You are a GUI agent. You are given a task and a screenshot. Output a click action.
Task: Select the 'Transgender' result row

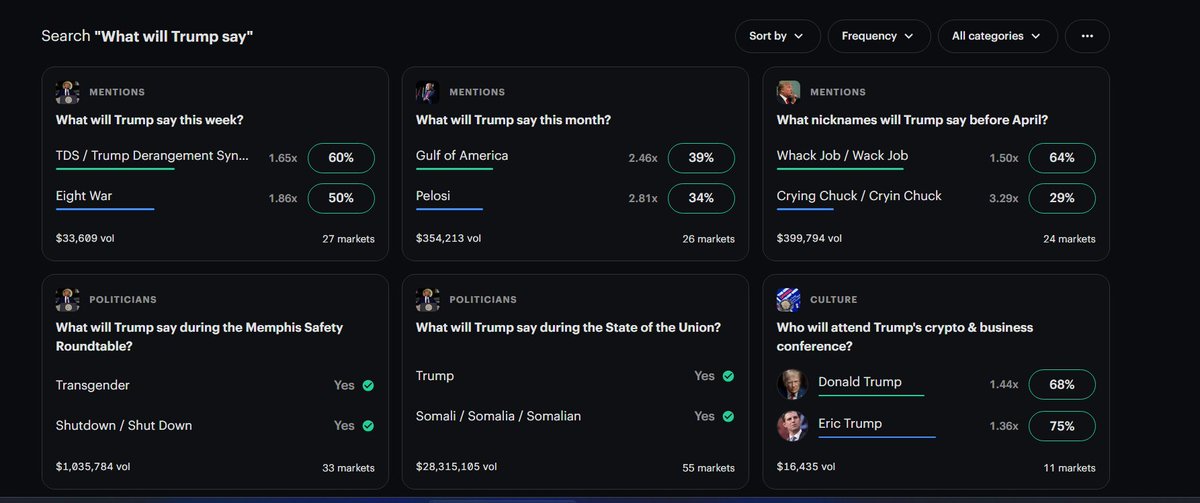tap(215, 385)
